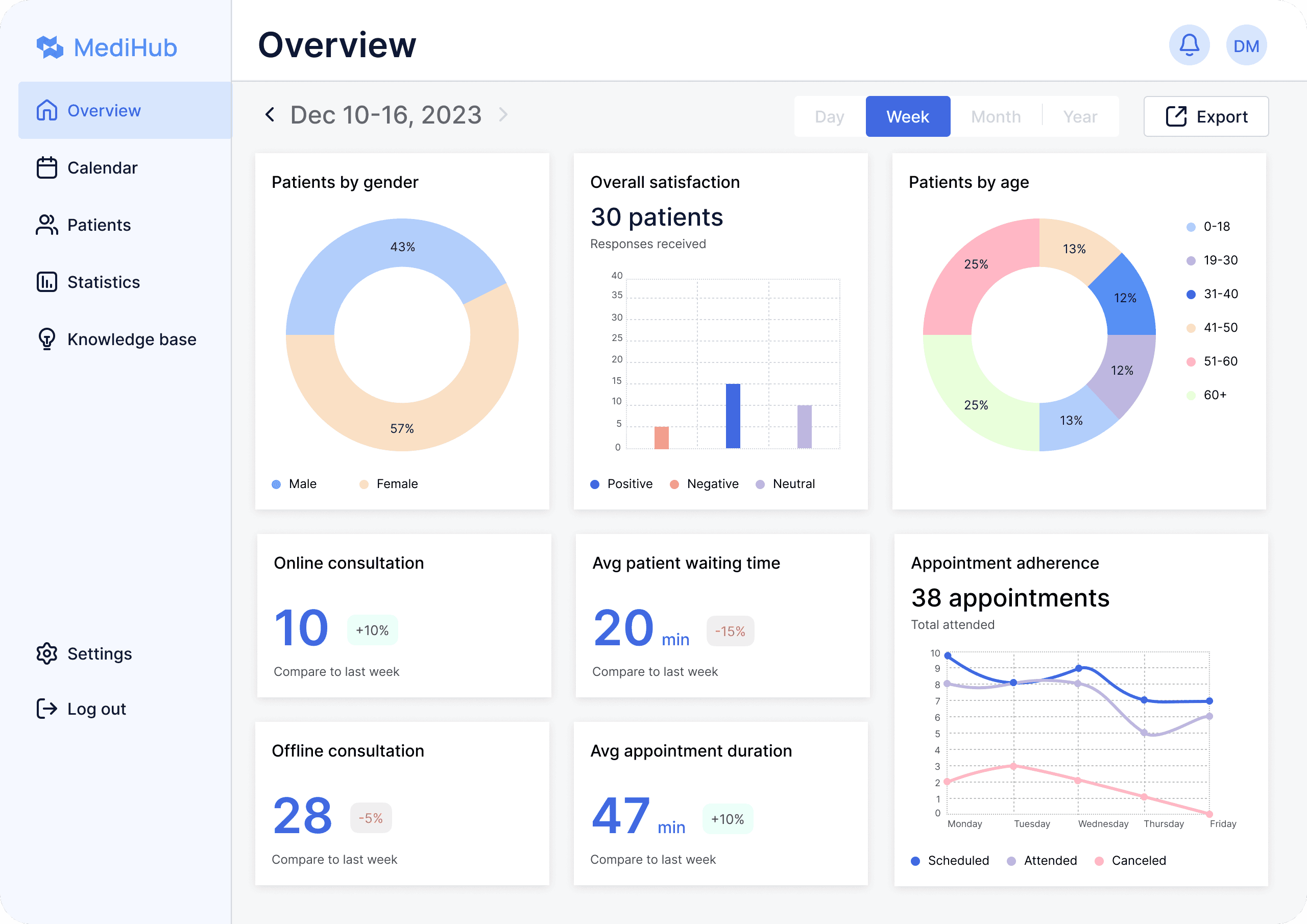
Task: Click the +10% badge on appointment duration
Action: pos(728,819)
